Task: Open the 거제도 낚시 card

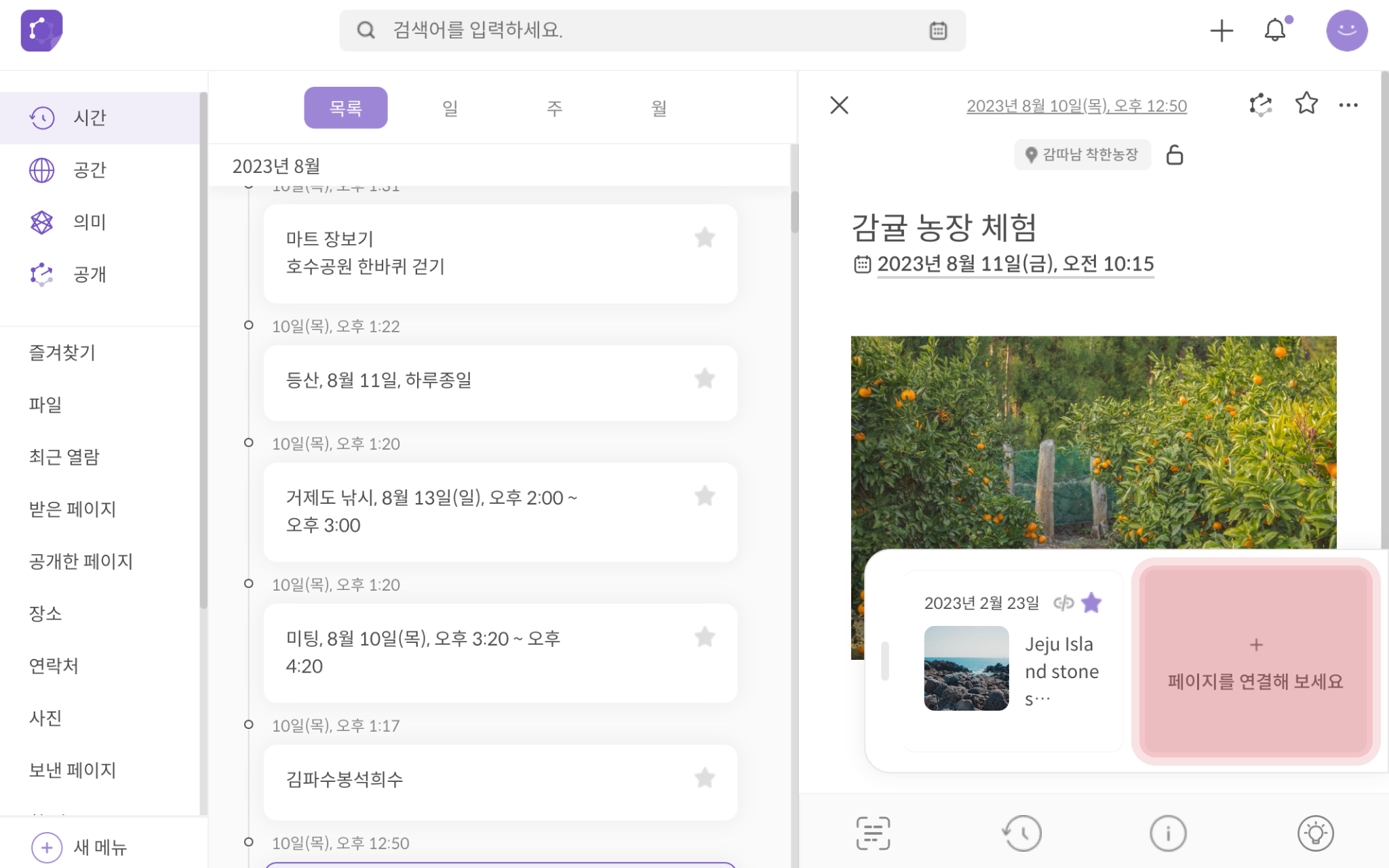Action: click(501, 512)
